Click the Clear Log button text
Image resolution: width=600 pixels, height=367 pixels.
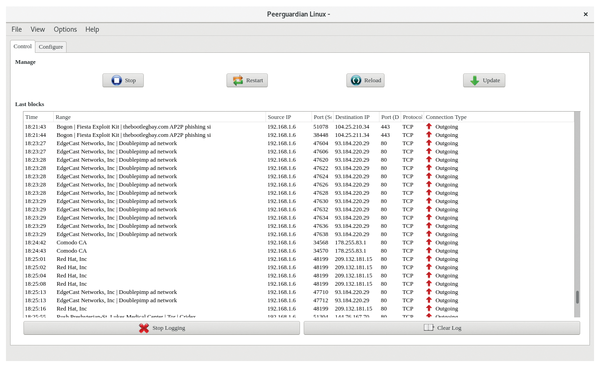pos(449,328)
